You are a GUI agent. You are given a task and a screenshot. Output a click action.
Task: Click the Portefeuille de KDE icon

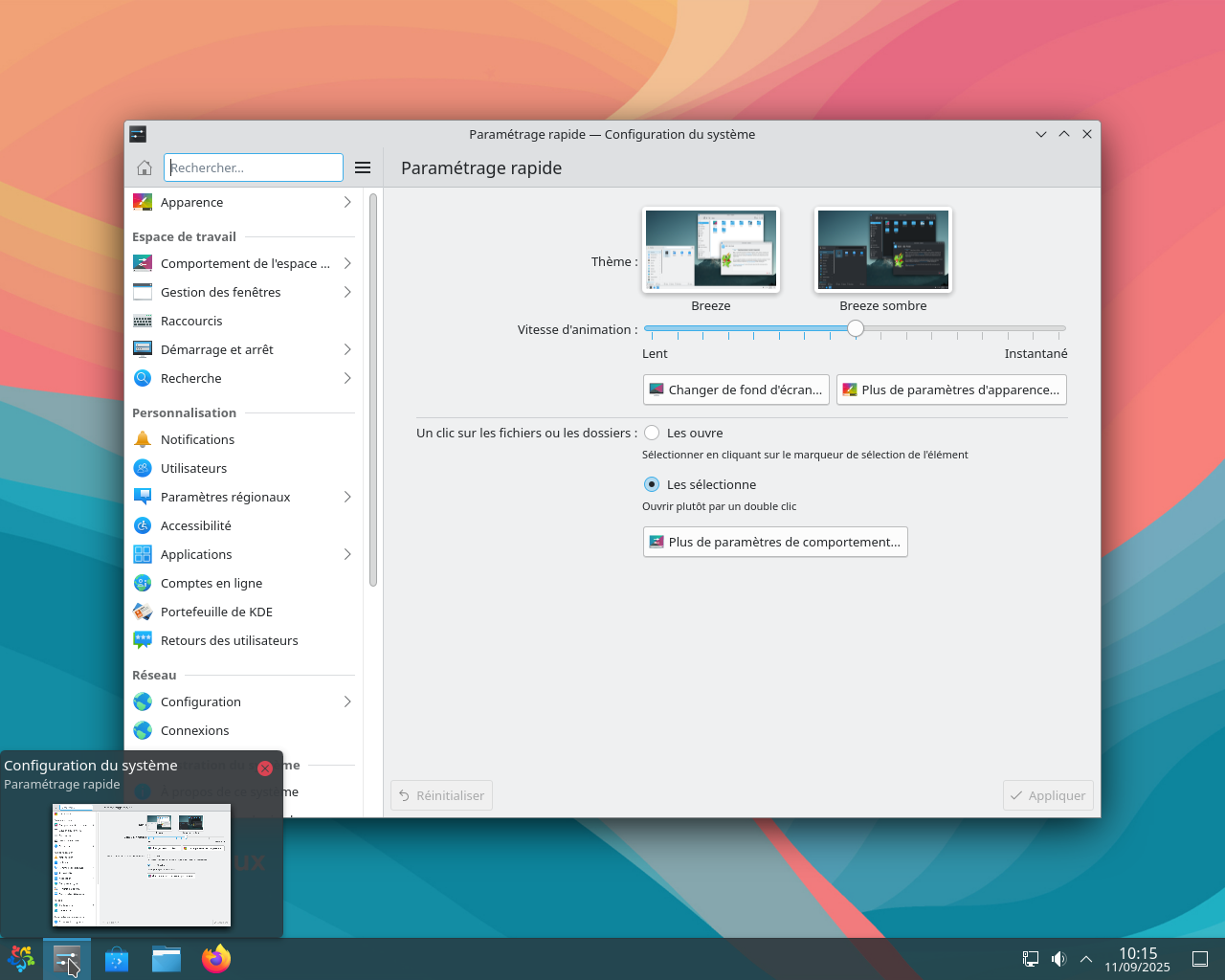tap(143, 612)
